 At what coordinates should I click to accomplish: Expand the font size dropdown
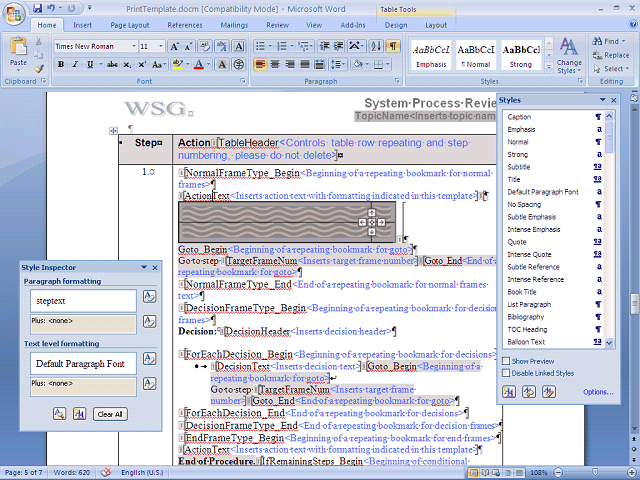[x=160, y=47]
